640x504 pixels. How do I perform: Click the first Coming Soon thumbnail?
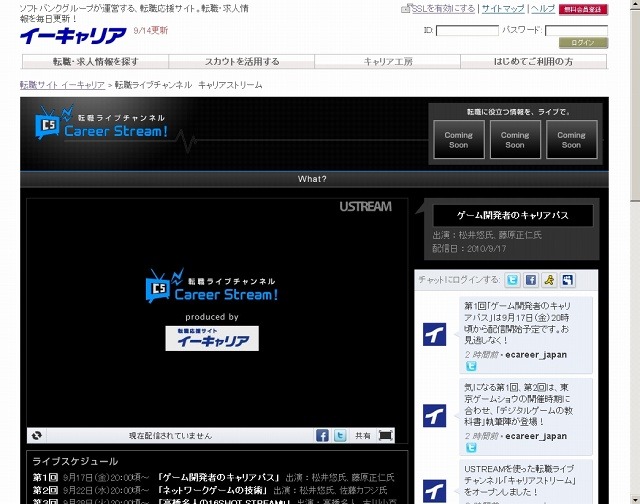[x=459, y=140]
